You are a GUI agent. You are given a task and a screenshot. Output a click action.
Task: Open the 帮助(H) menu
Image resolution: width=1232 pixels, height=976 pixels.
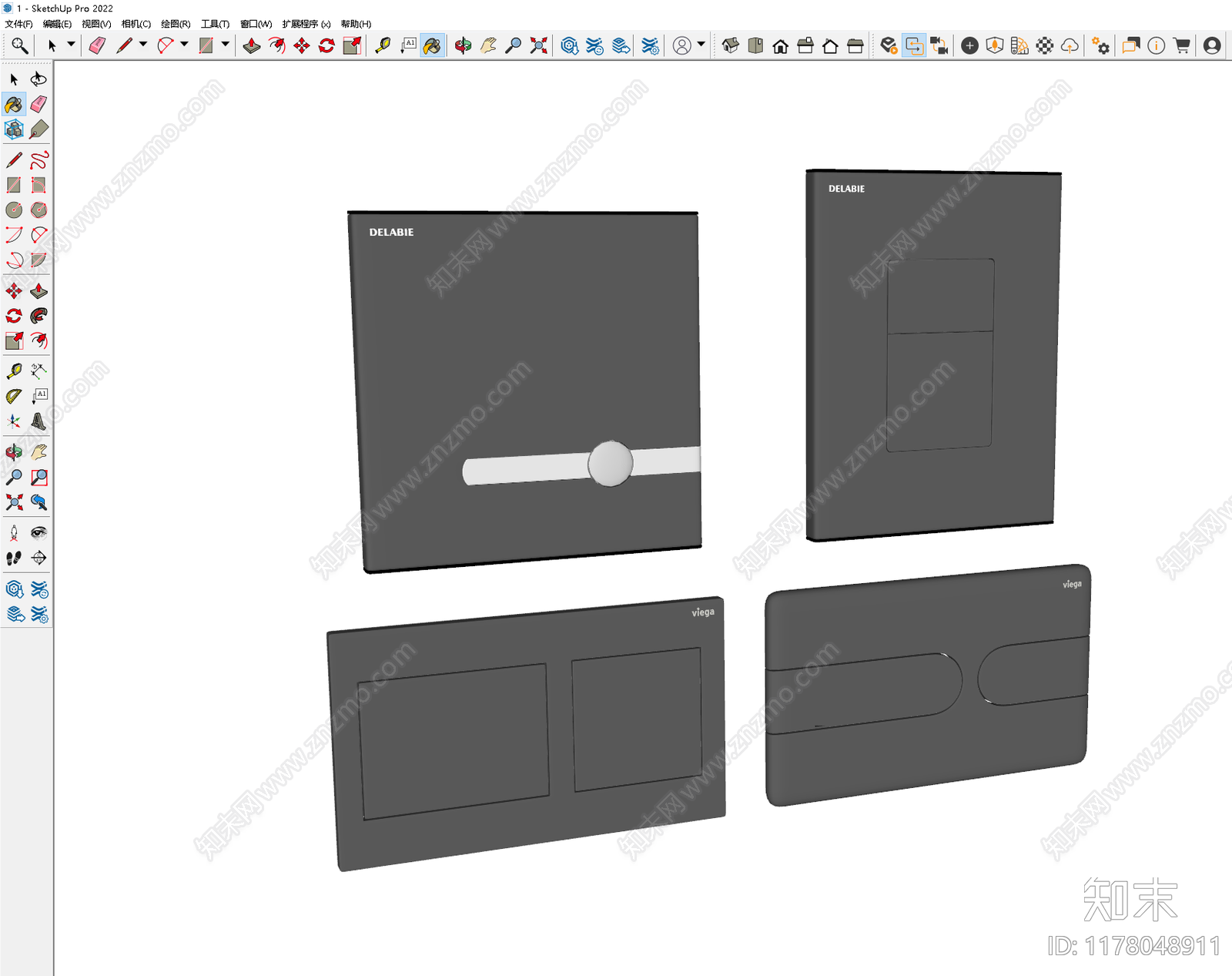[x=356, y=24]
